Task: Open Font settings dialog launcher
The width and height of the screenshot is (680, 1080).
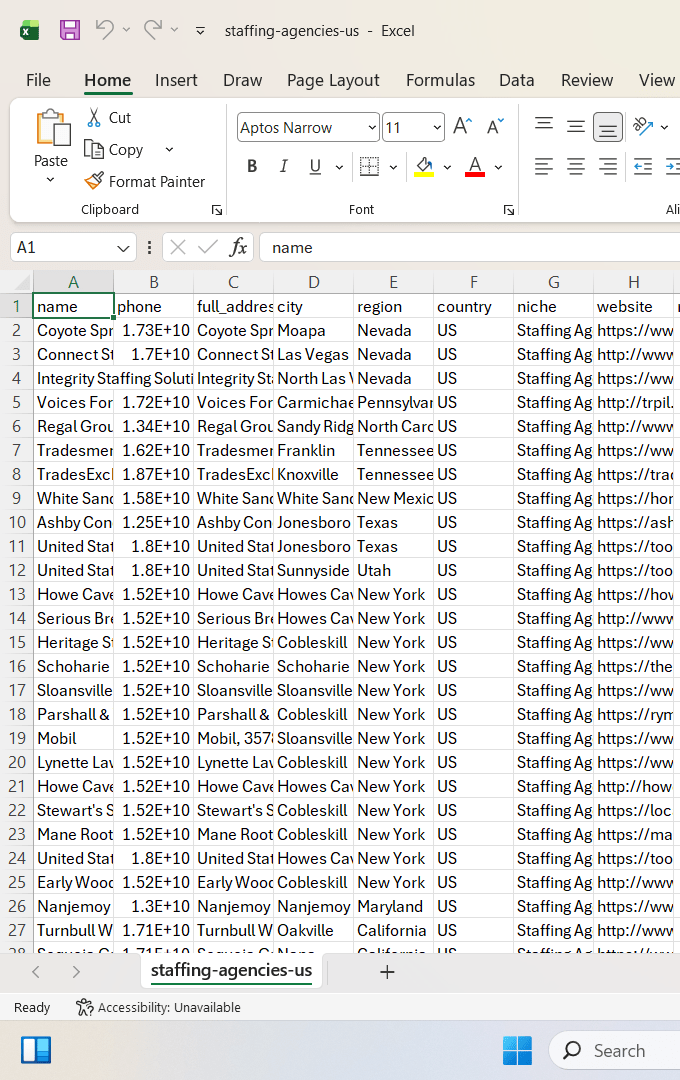Action: click(x=508, y=210)
